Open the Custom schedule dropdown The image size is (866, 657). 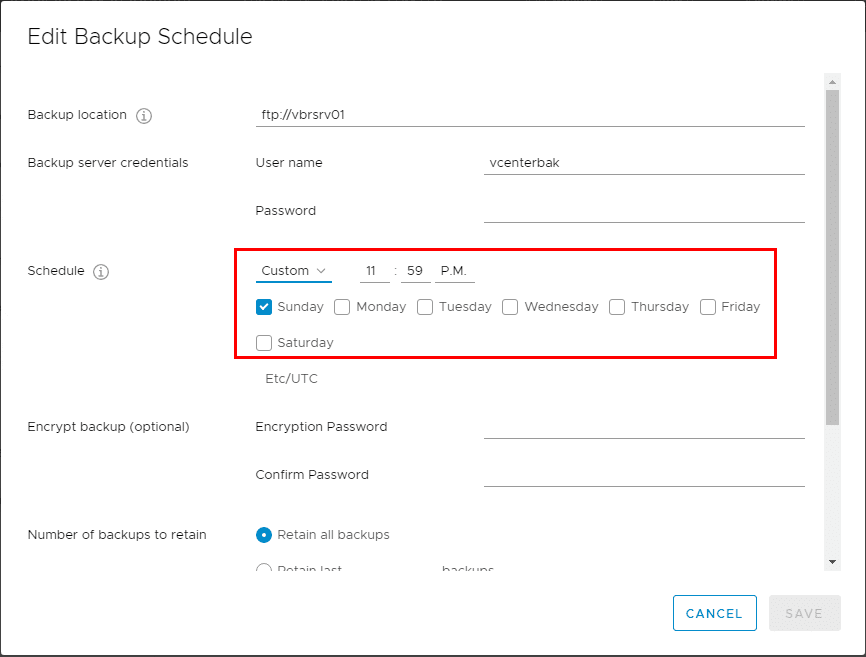click(x=293, y=271)
